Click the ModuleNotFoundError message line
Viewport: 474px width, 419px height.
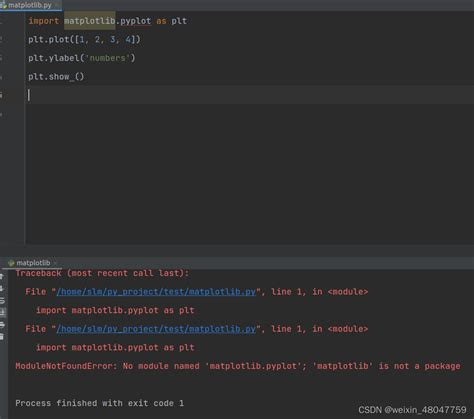(238, 366)
